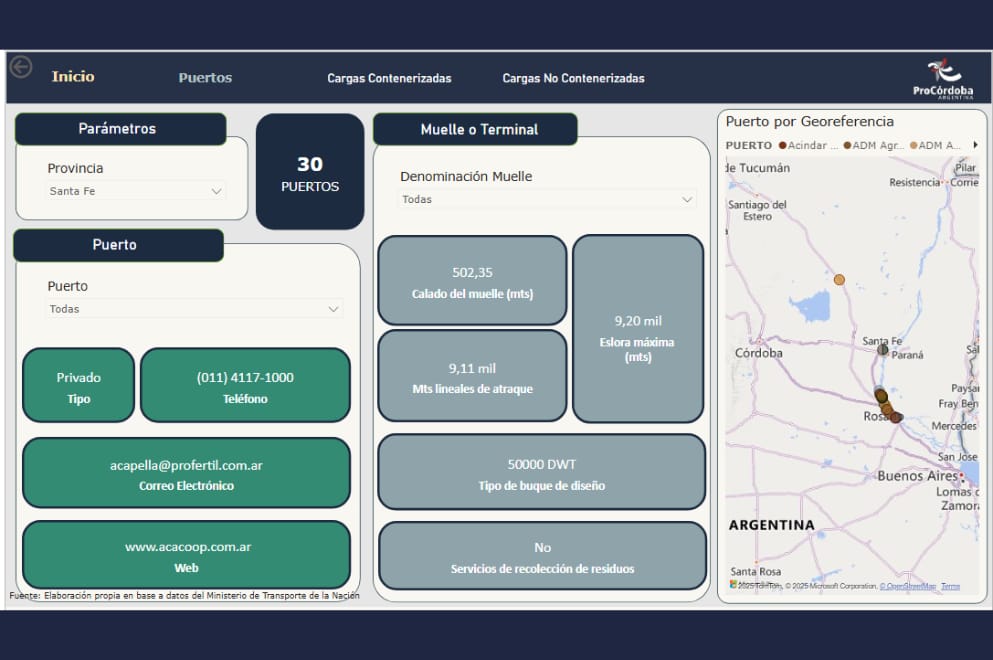Switch to Cargas Contenerizadas
Screen dimensions: 993x660
tap(389, 79)
